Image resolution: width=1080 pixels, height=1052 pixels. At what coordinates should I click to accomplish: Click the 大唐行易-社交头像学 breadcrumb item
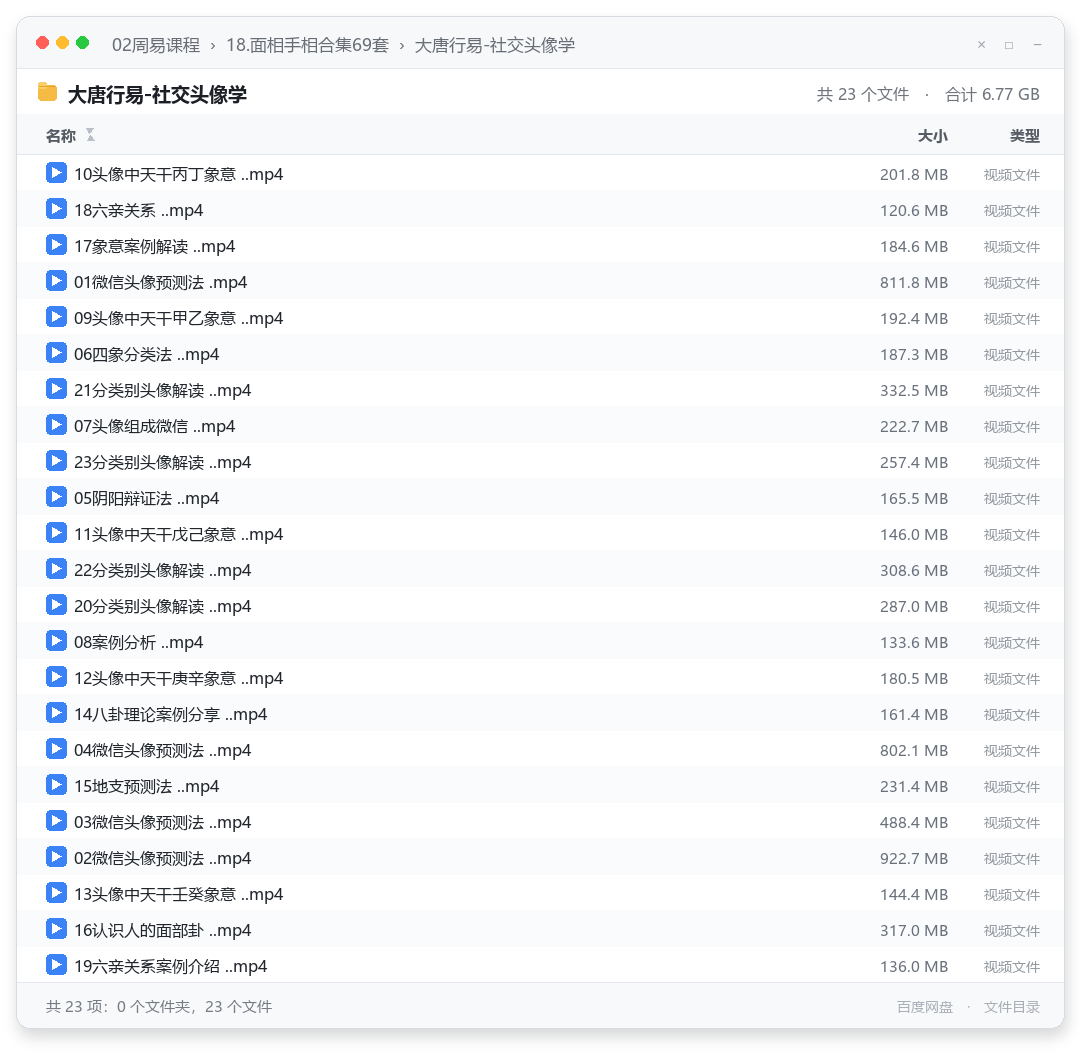[x=495, y=45]
